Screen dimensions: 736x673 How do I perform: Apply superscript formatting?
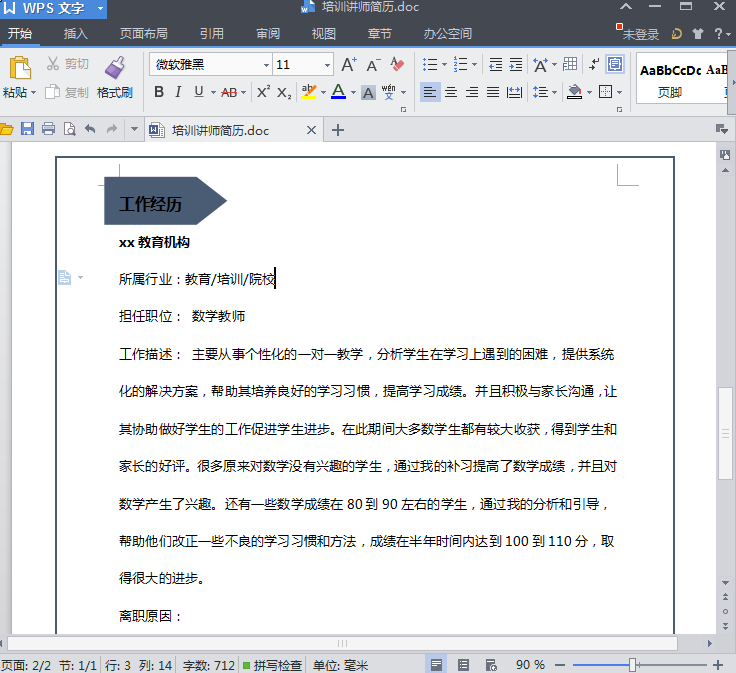(263, 92)
